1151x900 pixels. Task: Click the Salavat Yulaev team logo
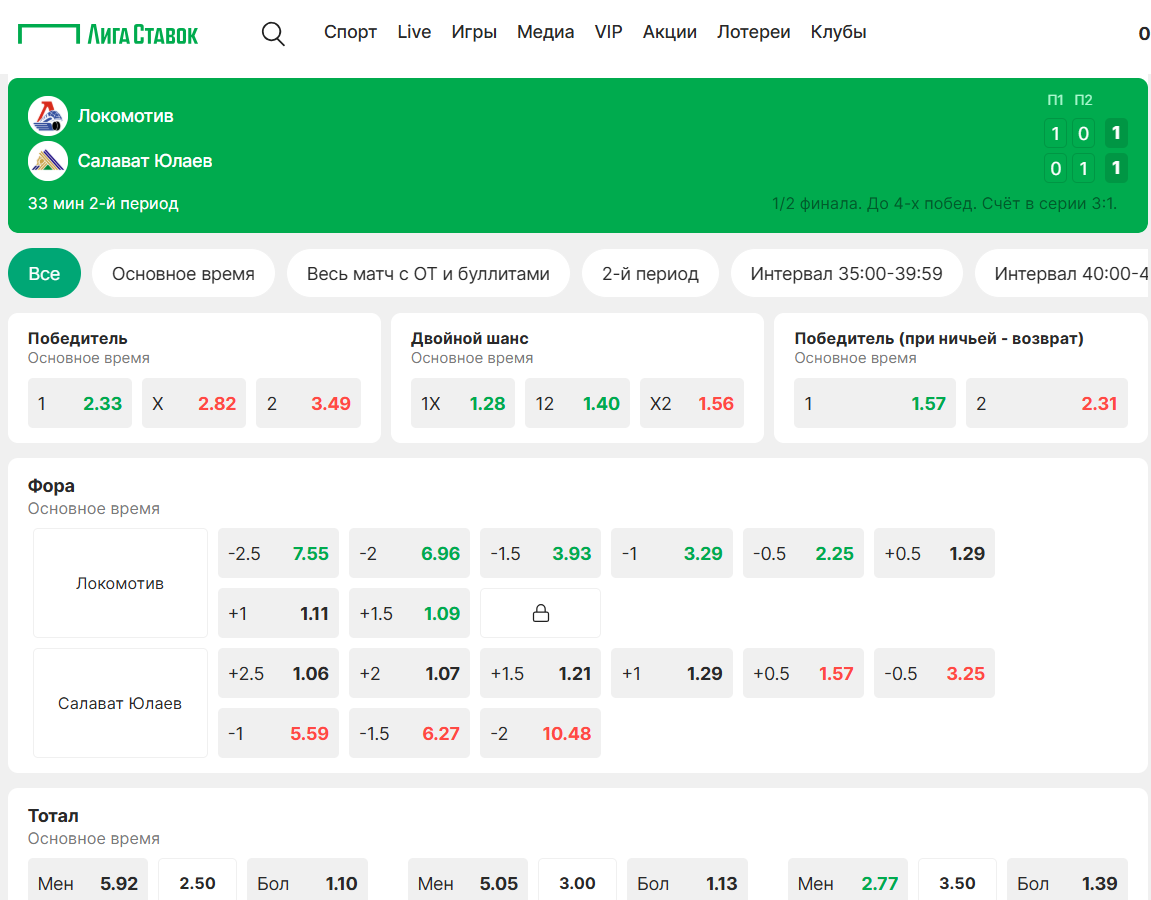click(48, 161)
